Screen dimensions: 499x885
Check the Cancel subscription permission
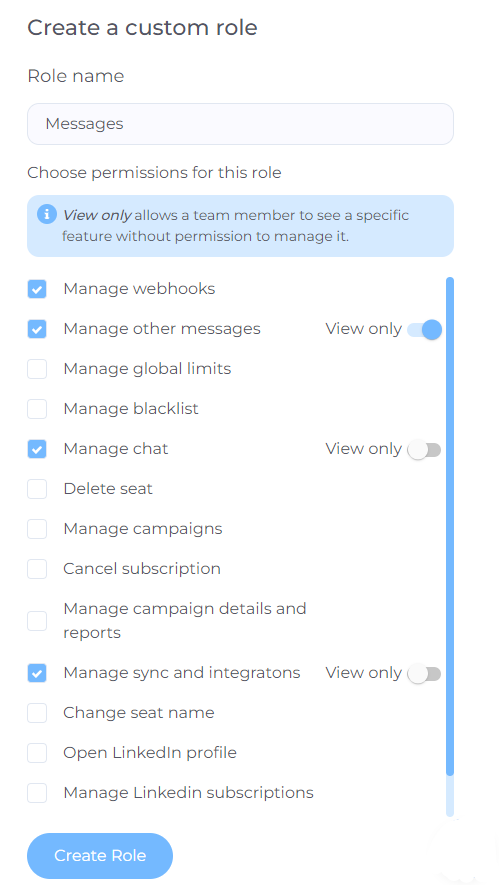(37, 569)
